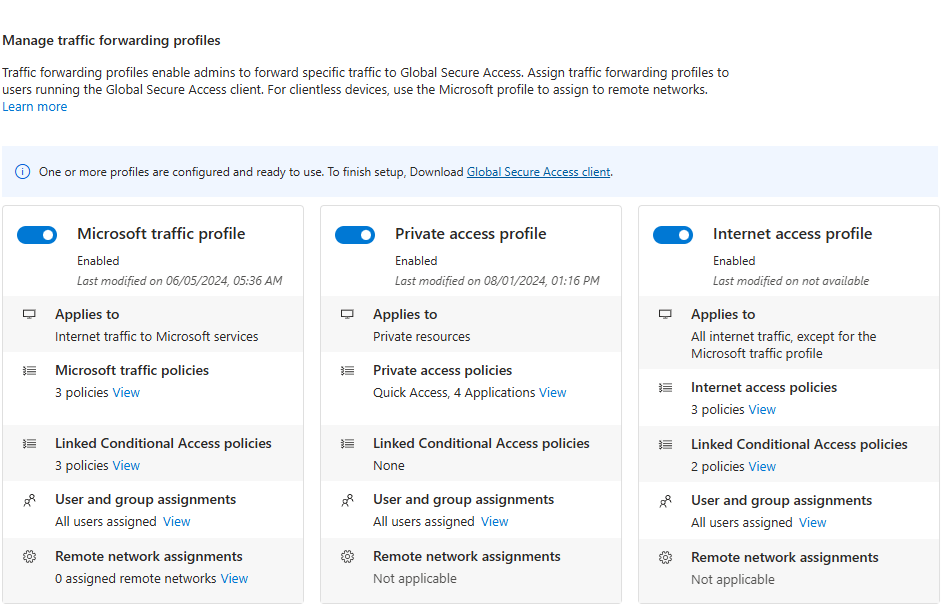Click 'Enabled' status under Internet access profile

tap(735, 261)
